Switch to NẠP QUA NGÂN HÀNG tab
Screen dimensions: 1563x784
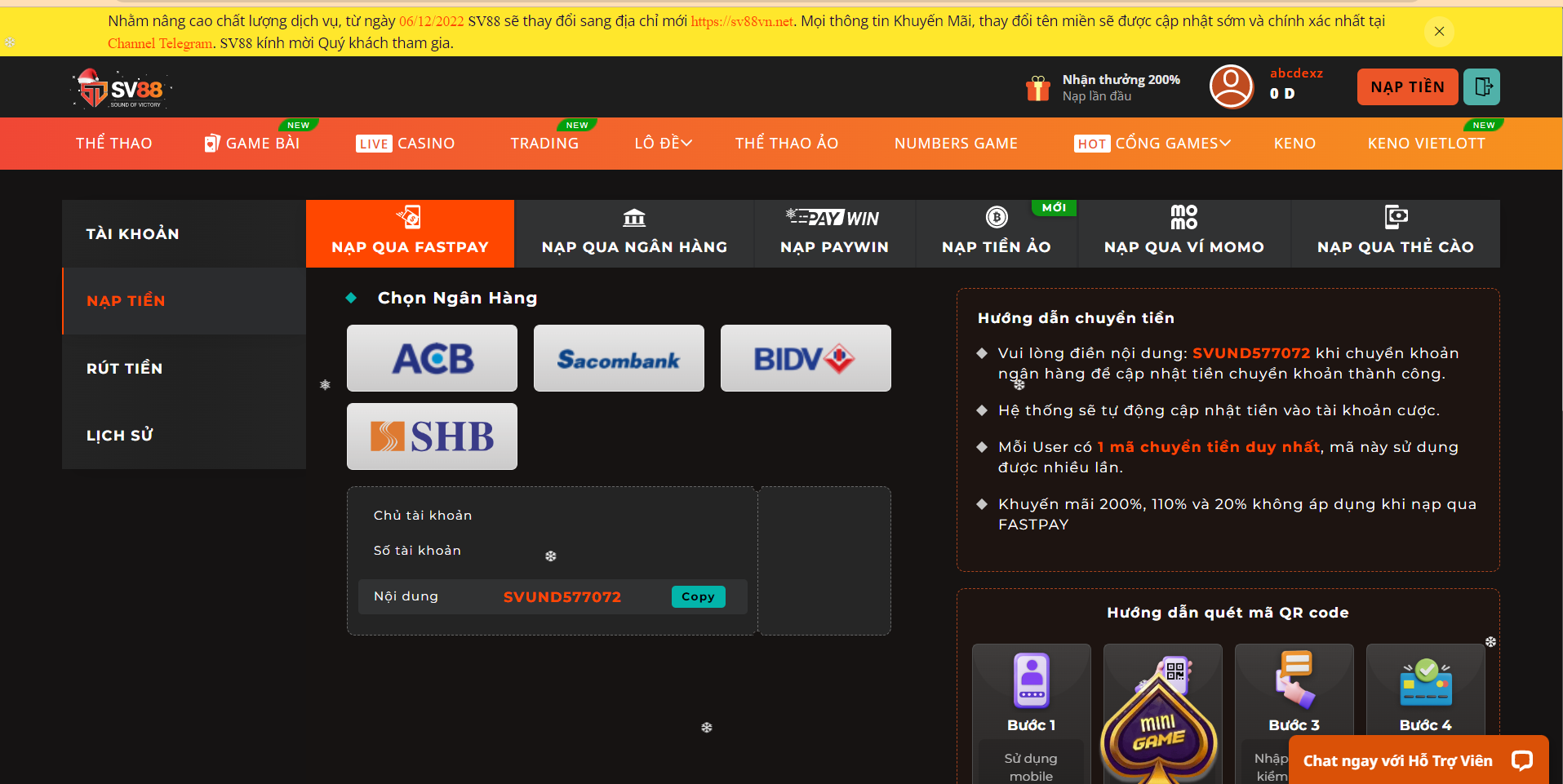pyautogui.click(x=634, y=233)
